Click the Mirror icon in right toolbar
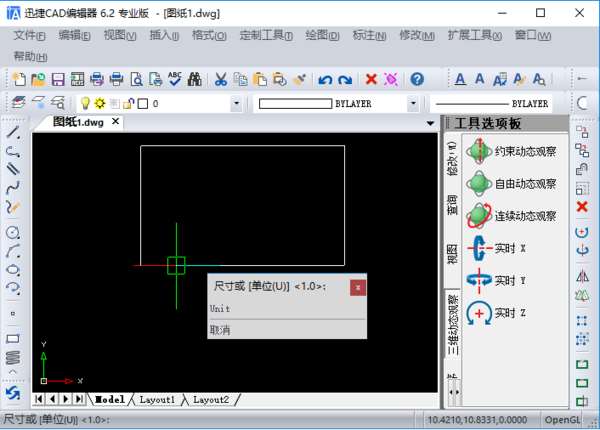 [582, 276]
